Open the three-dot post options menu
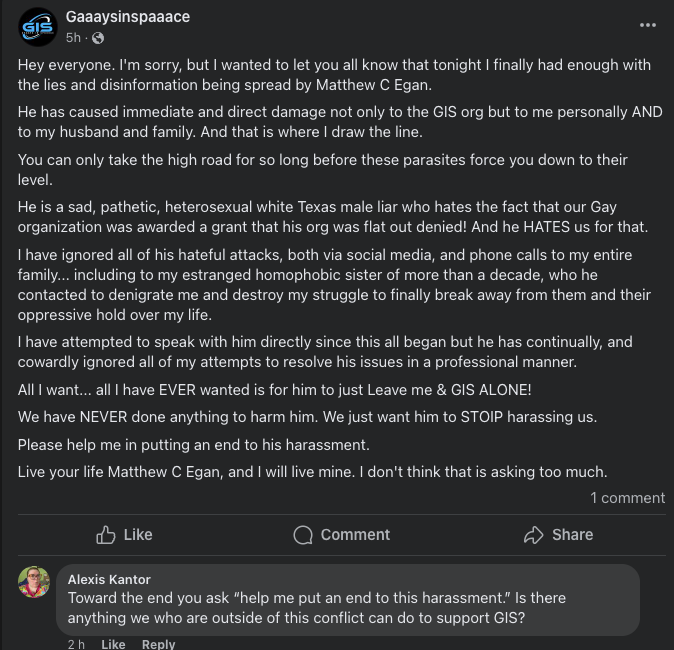This screenshot has width=674, height=650. click(647, 25)
